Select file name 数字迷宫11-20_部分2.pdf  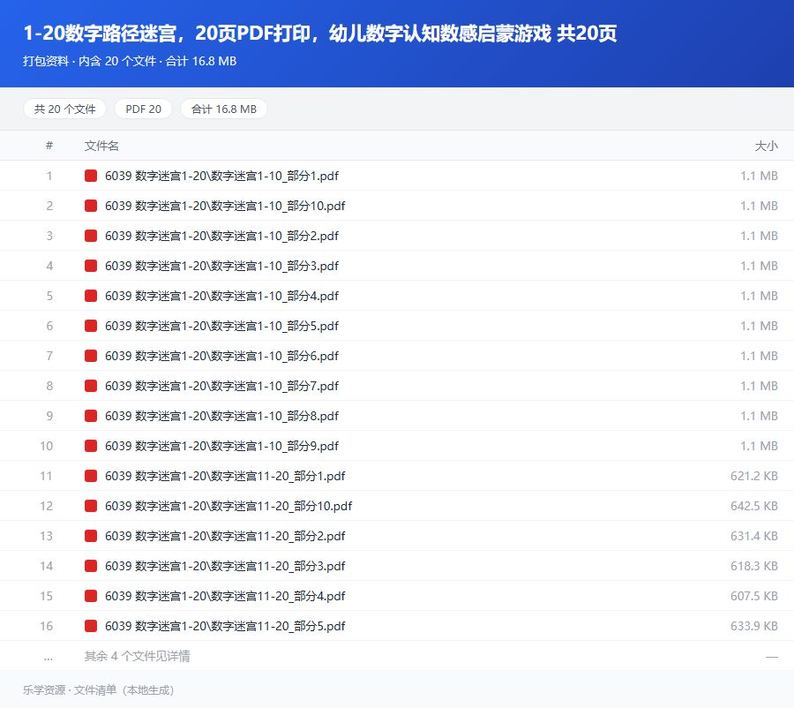click(225, 536)
